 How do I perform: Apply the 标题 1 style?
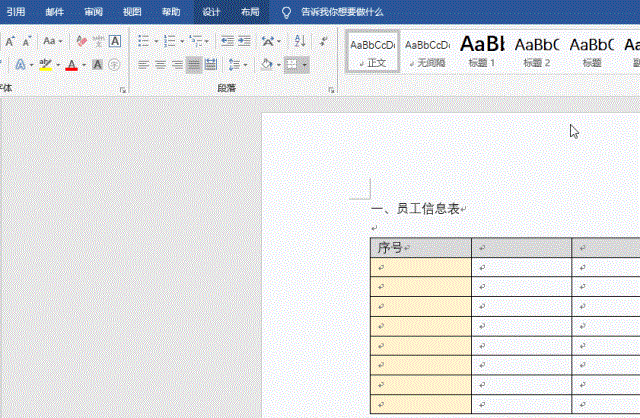coord(482,50)
